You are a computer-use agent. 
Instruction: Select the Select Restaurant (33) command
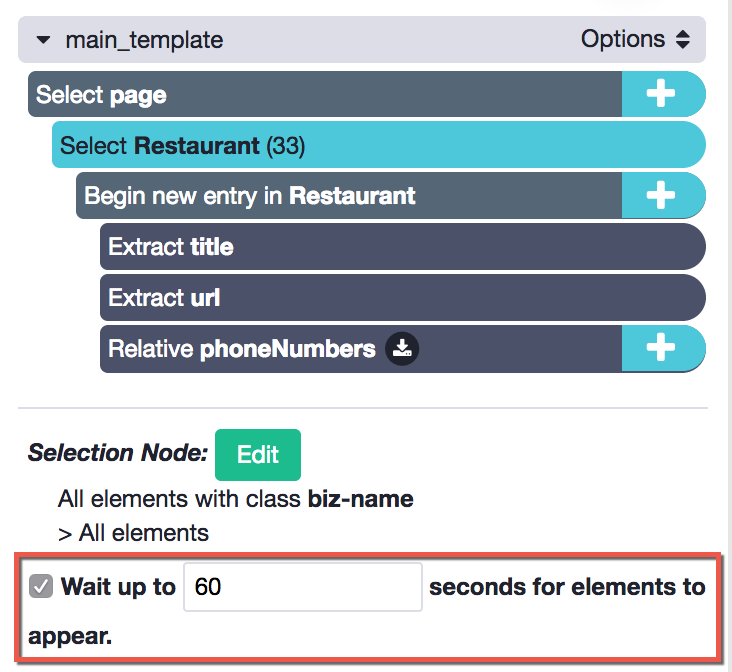(379, 145)
